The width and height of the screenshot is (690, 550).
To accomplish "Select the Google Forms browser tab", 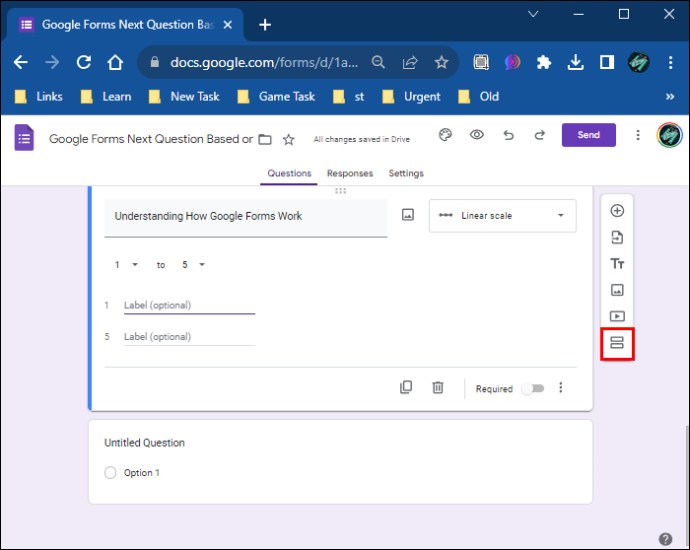I will tap(123, 25).
